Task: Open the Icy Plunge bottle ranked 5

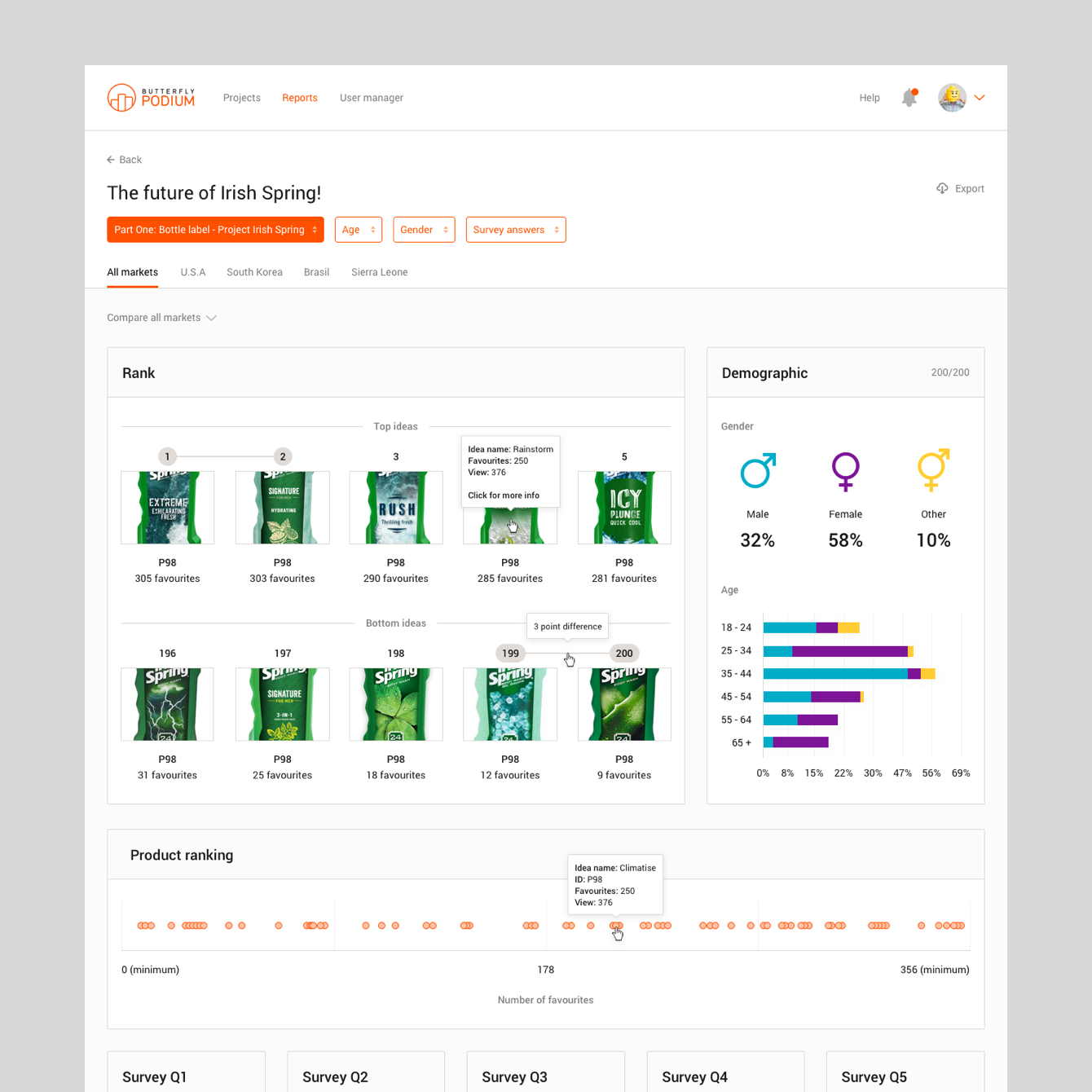Action: [x=624, y=508]
